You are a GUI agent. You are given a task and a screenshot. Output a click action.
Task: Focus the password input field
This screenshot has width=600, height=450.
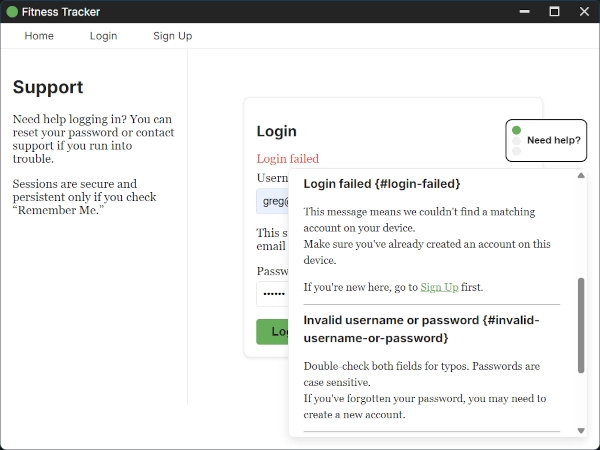[x=272, y=294]
